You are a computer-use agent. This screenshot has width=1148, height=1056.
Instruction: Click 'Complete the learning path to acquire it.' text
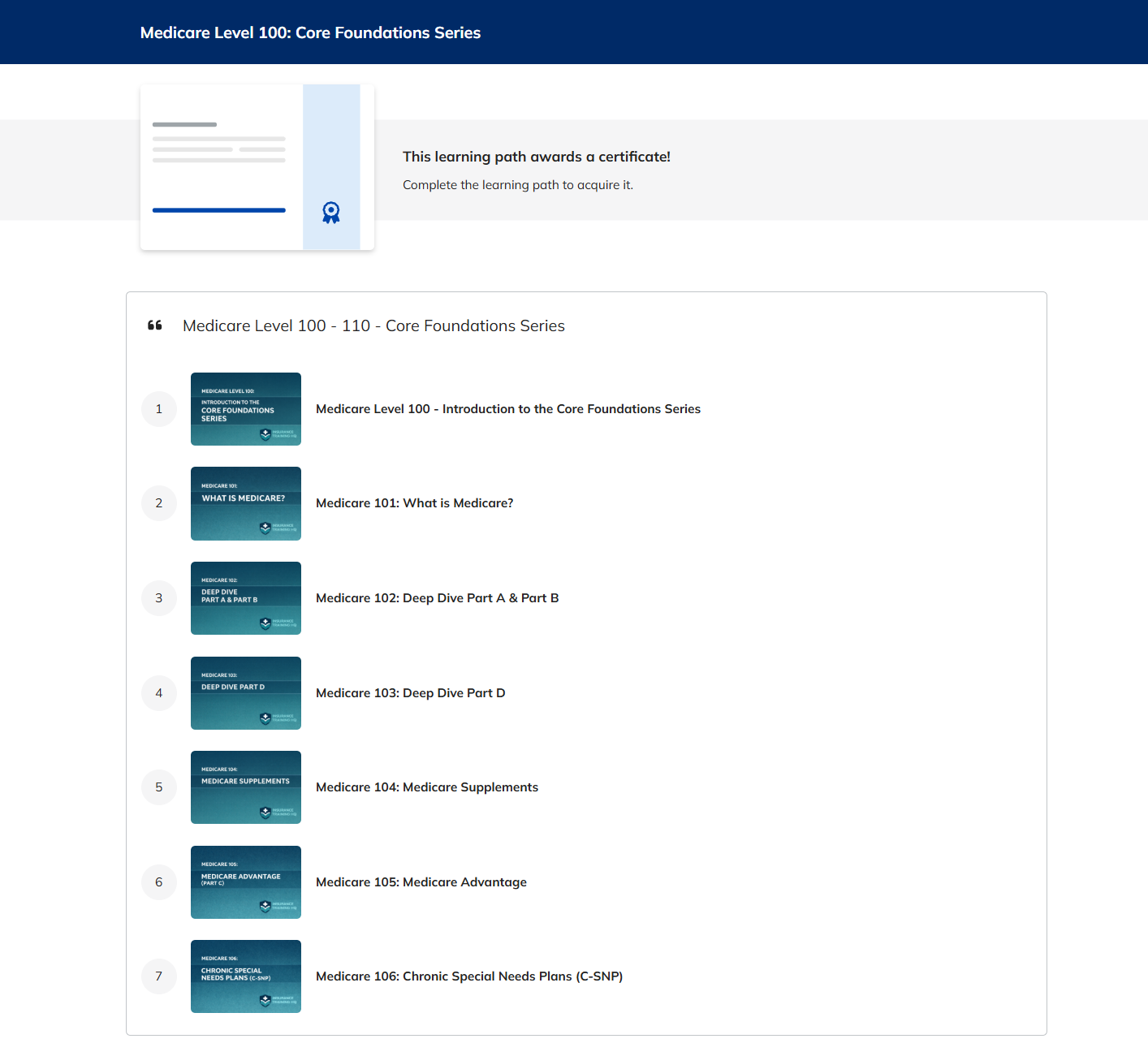click(518, 185)
